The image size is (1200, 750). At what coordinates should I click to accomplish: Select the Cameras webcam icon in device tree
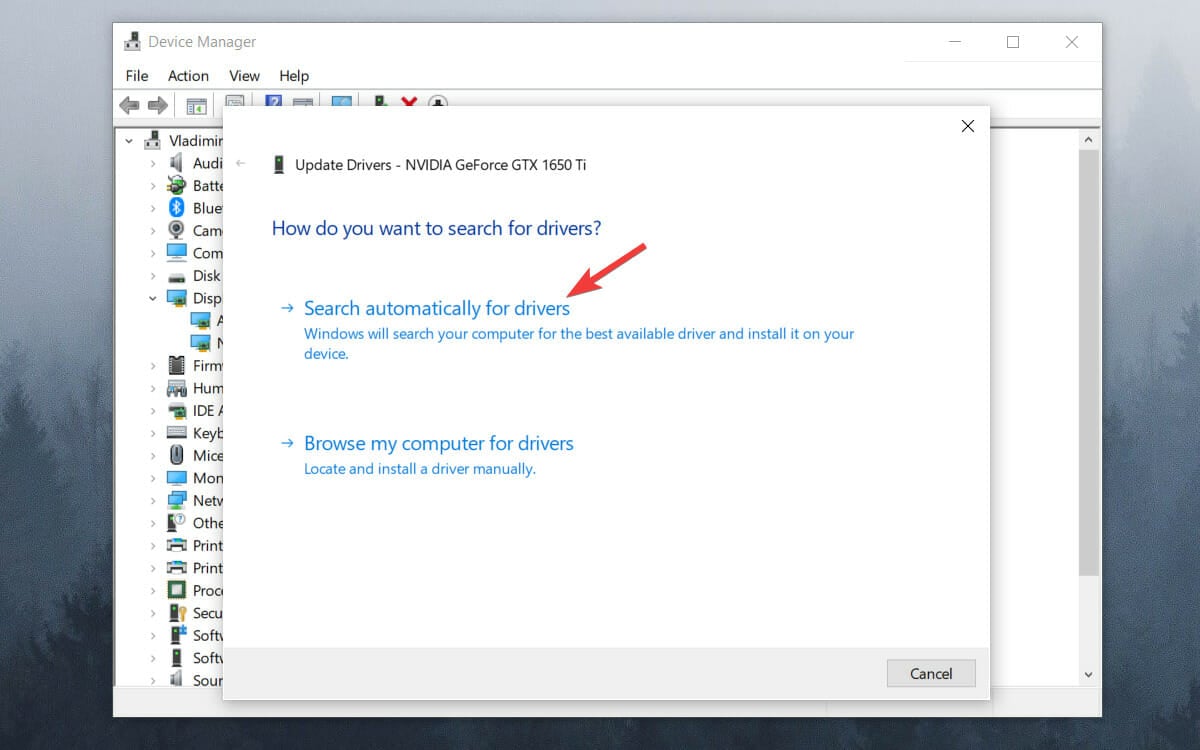coord(177,230)
